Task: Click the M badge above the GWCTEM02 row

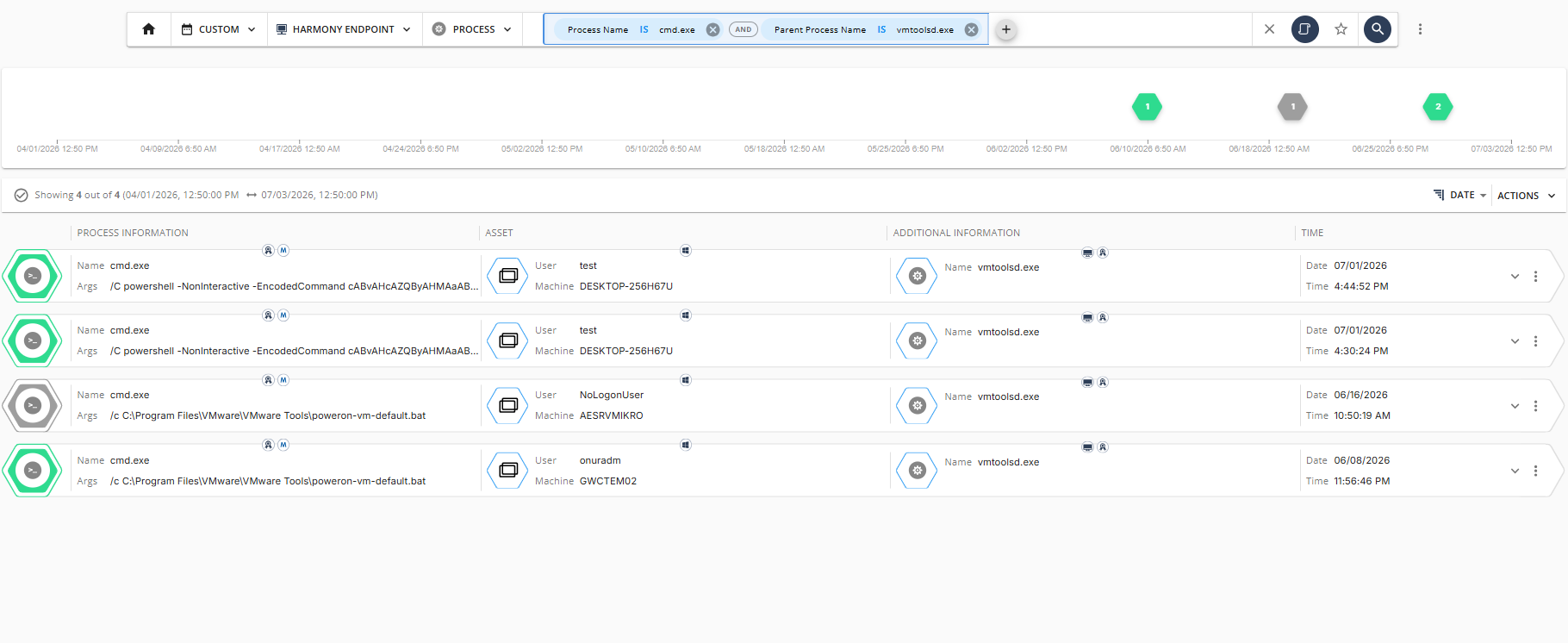Action: pyautogui.click(x=283, y=445)
